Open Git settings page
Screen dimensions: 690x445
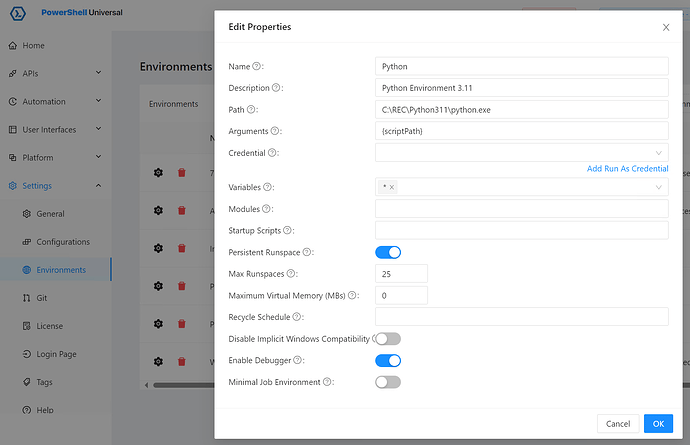click(55, 298)
